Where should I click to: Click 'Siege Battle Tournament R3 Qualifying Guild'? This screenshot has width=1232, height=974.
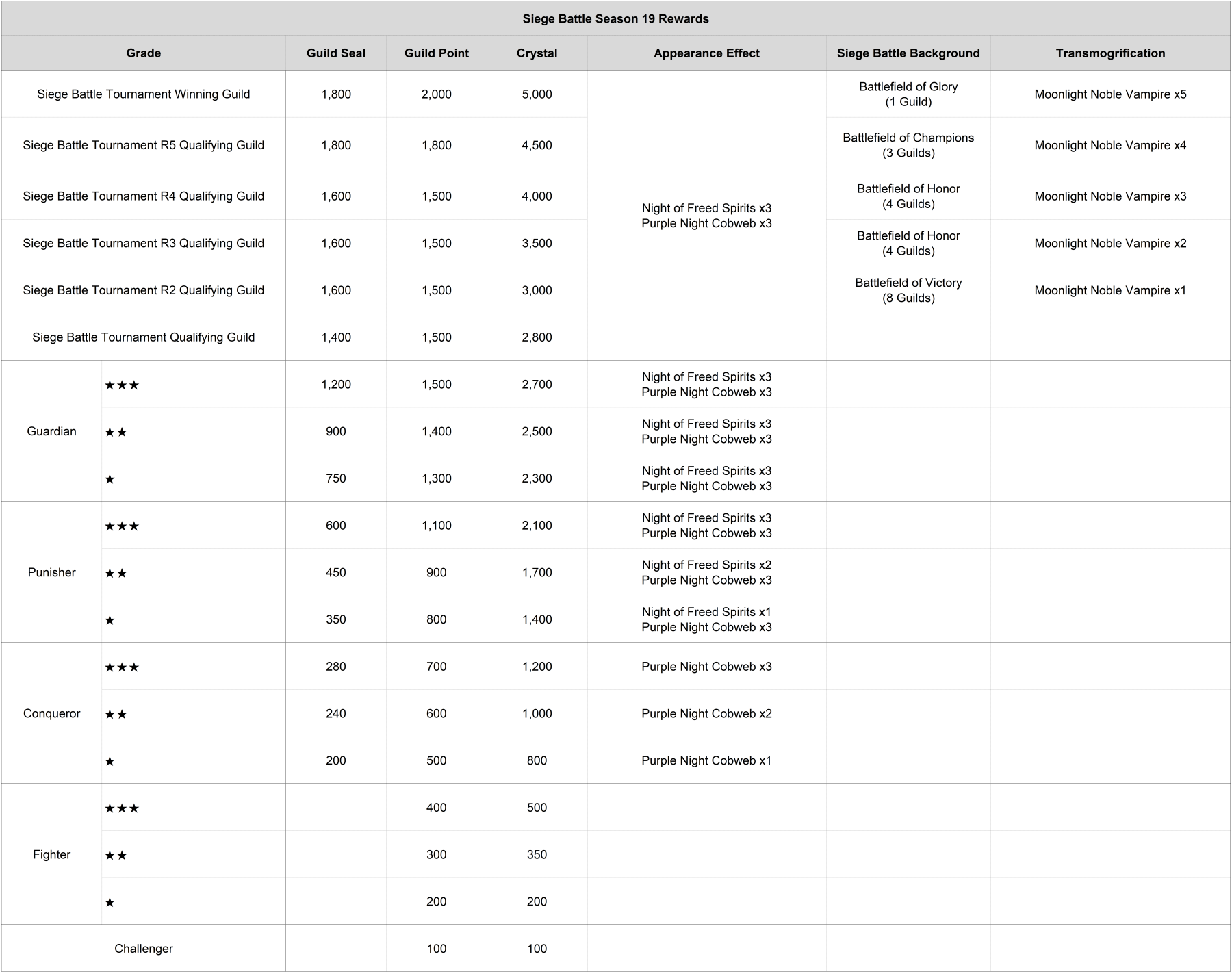click(x=144, y=243)
